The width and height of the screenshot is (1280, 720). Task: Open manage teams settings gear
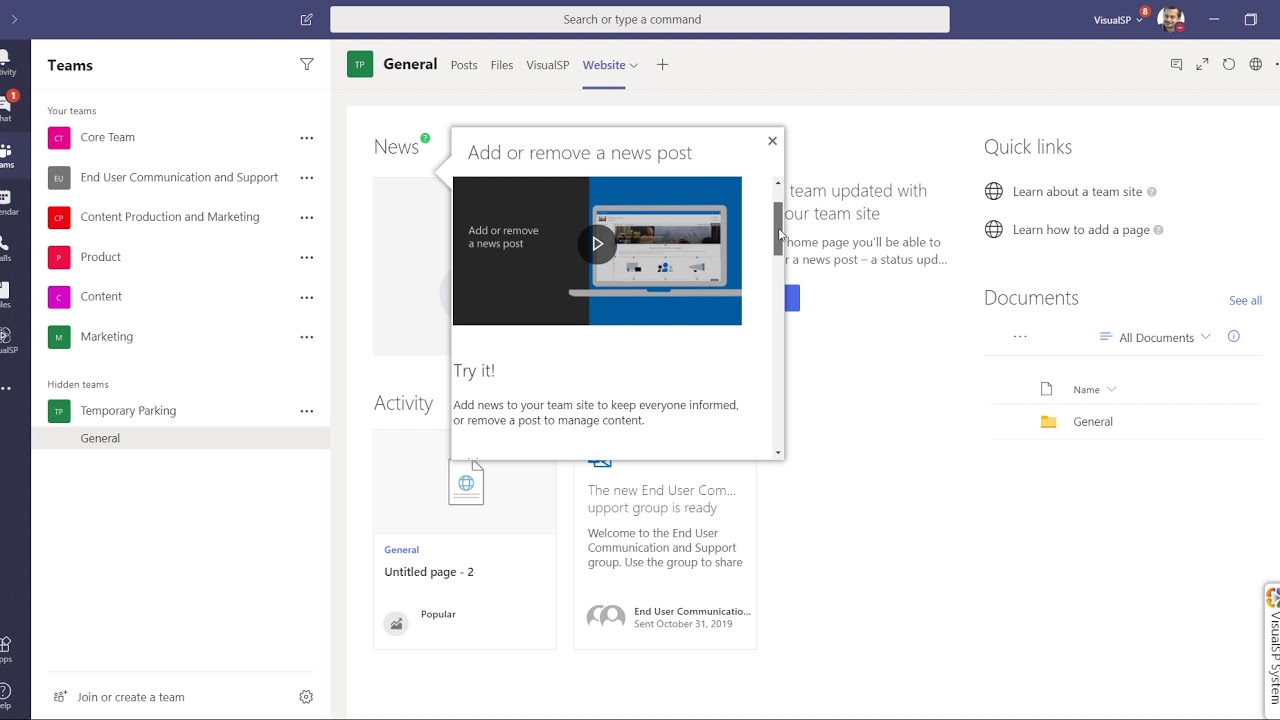coord(306,697)
